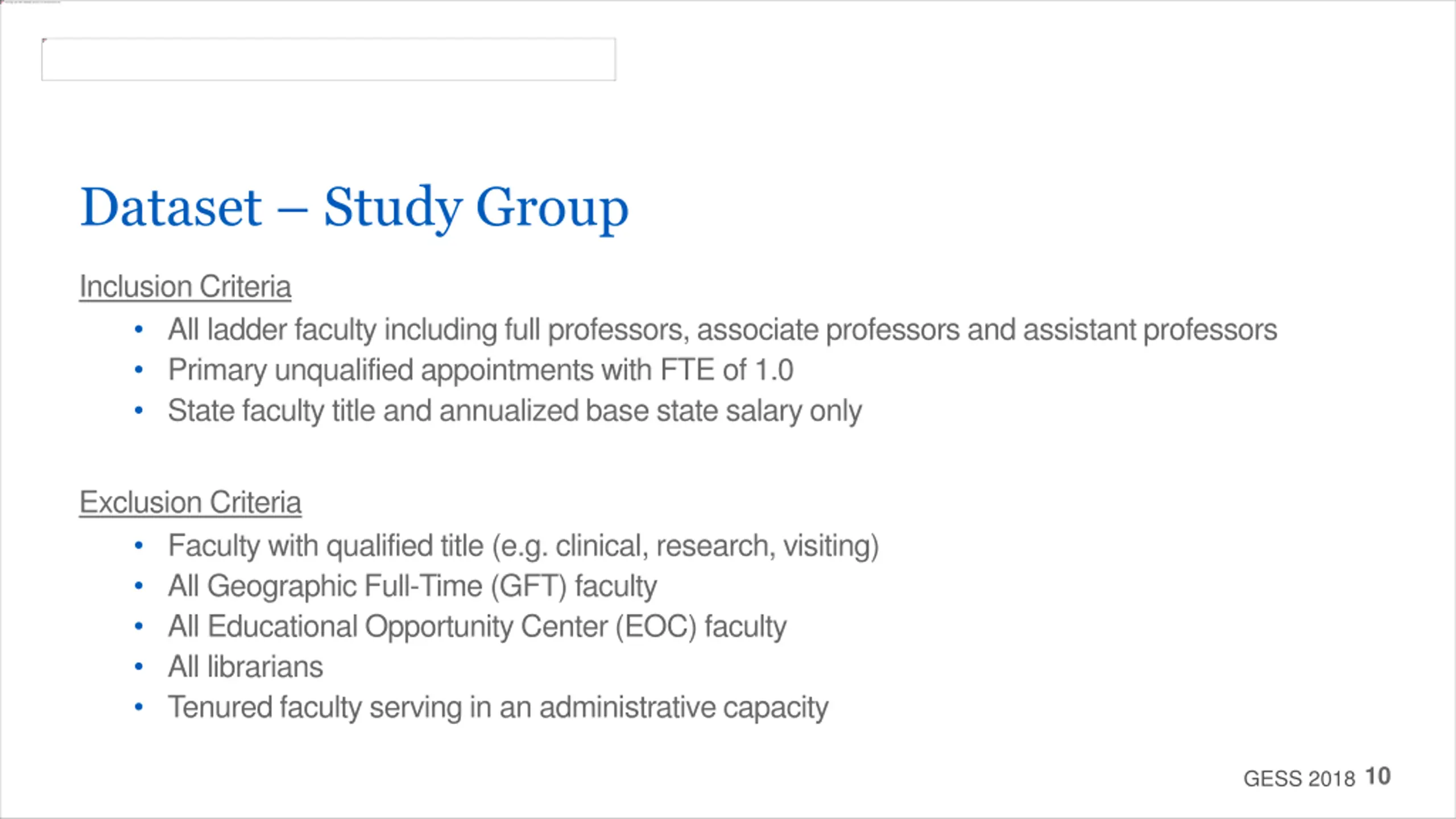Screen dimensions: 1456x819
Task: Click the 'Primary unqualified appointments' bullet text
Action: [481, 370]
